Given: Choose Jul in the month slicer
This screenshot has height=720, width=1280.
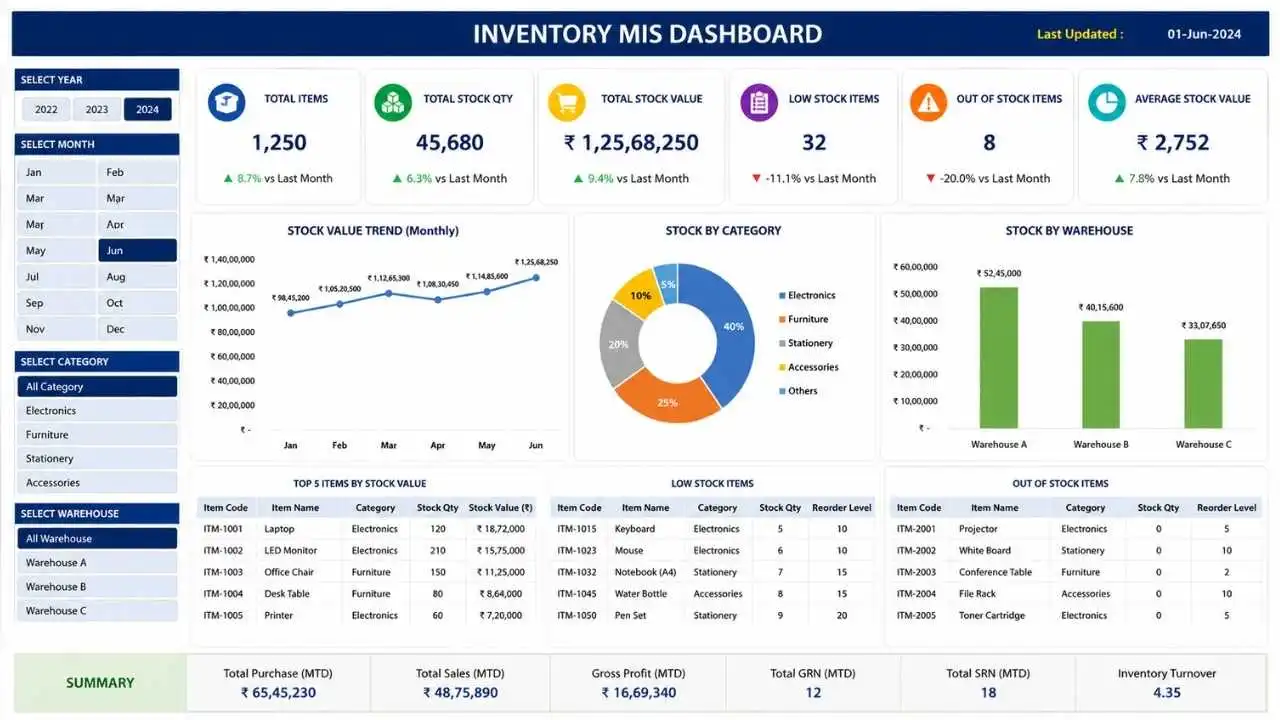Looking at the screenshot, I should click(x=57, y=277).
